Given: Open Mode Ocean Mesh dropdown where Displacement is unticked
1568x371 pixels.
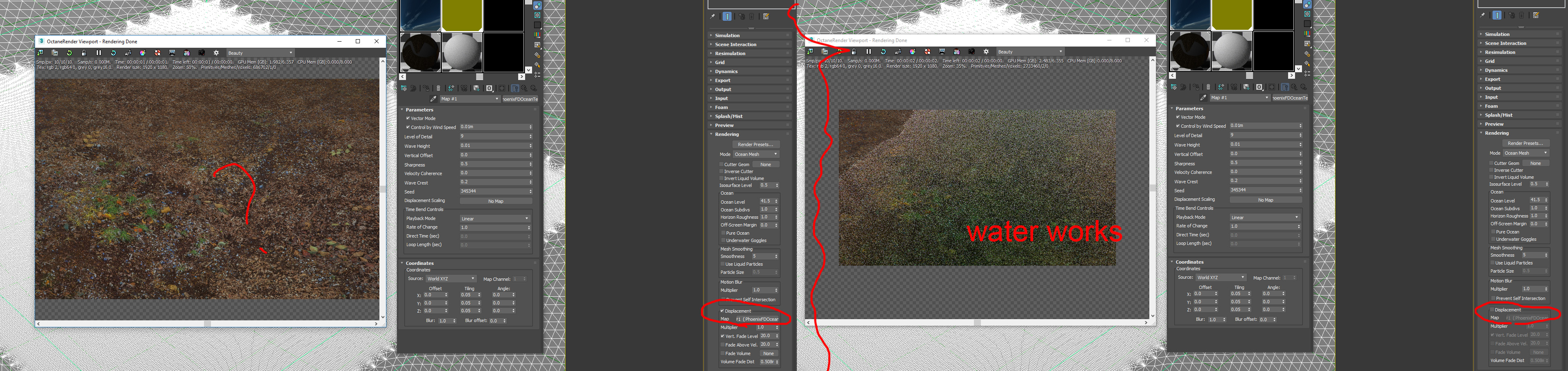Looking at the screenshot, I should click(1526, 153).
